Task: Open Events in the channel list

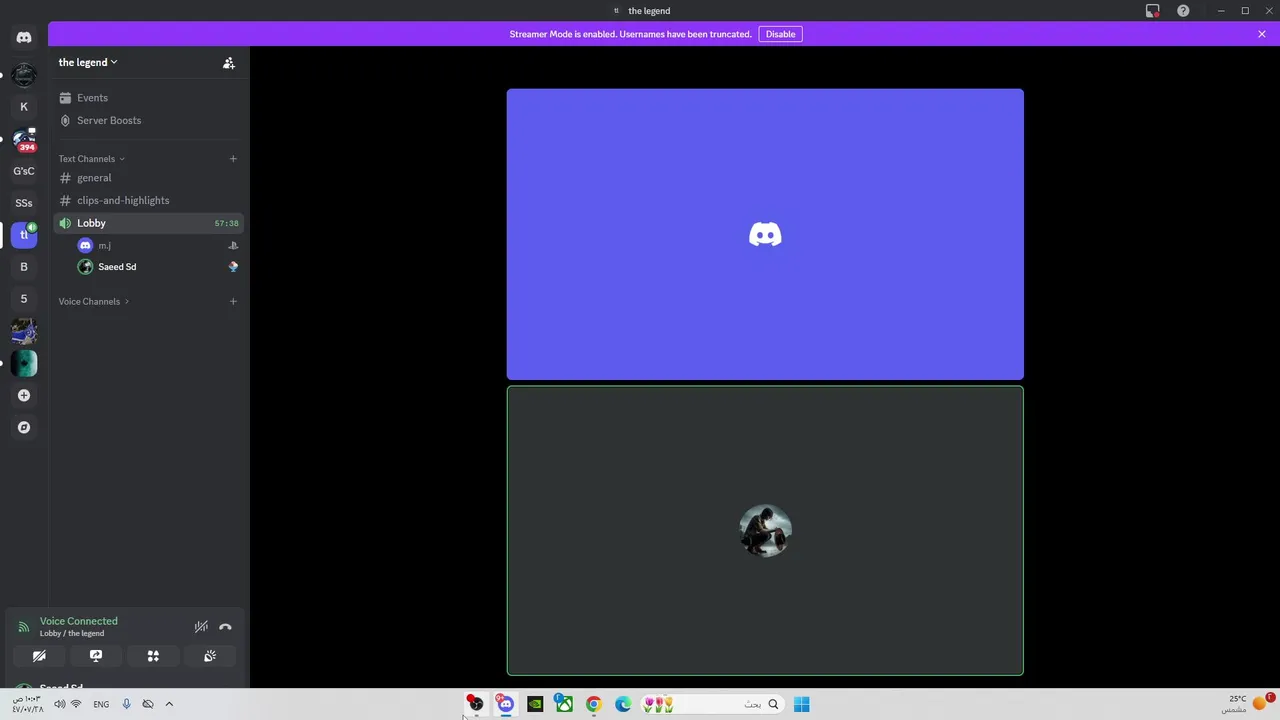Action: coord(149,98)
